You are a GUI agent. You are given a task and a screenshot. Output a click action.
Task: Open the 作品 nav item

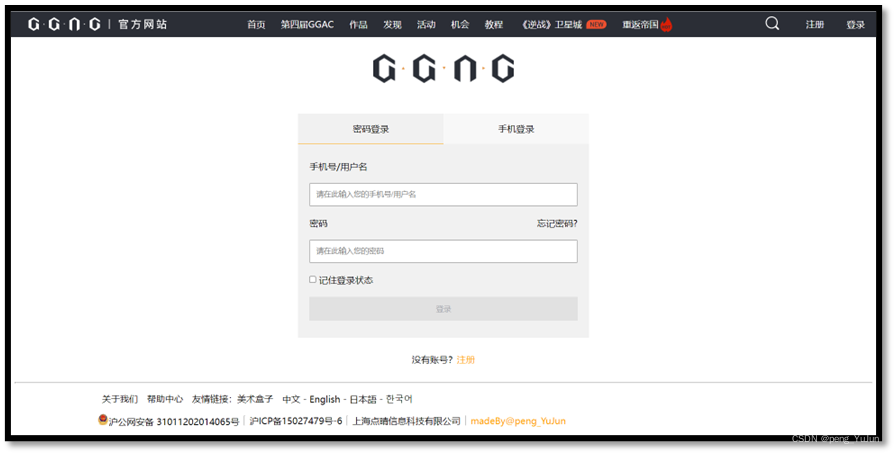click(358, 25)
